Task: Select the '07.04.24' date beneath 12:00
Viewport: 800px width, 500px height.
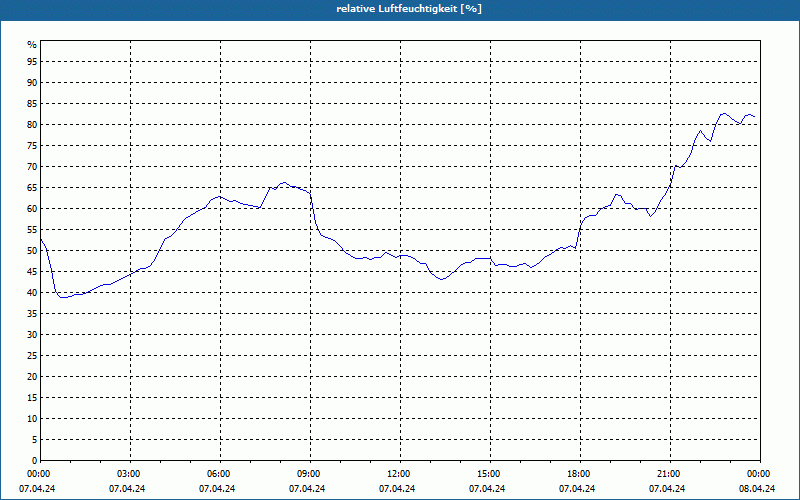Action: pyautogui.click(x=397, y=489)
